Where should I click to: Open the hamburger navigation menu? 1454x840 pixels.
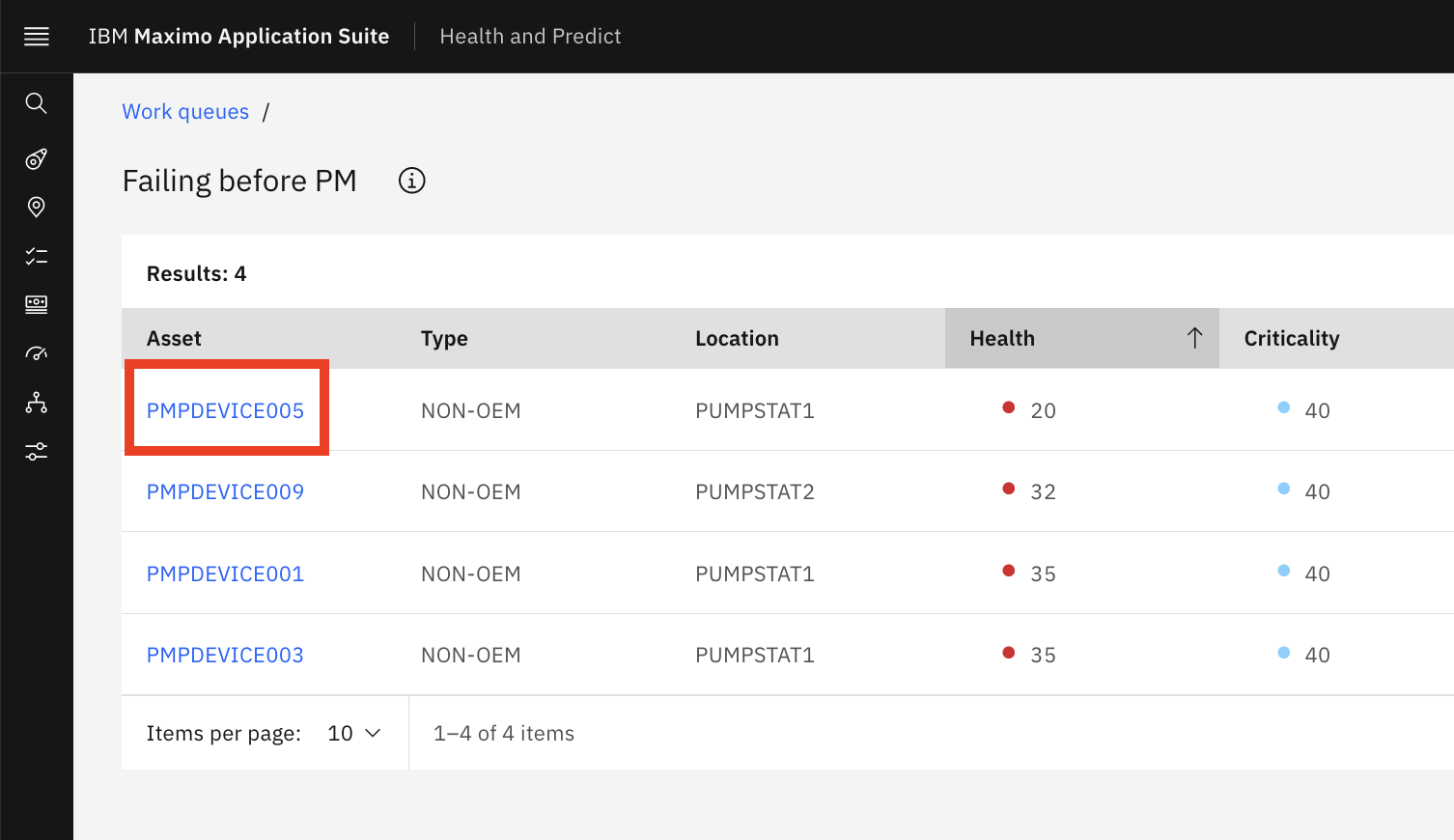[x=37, y=37]
